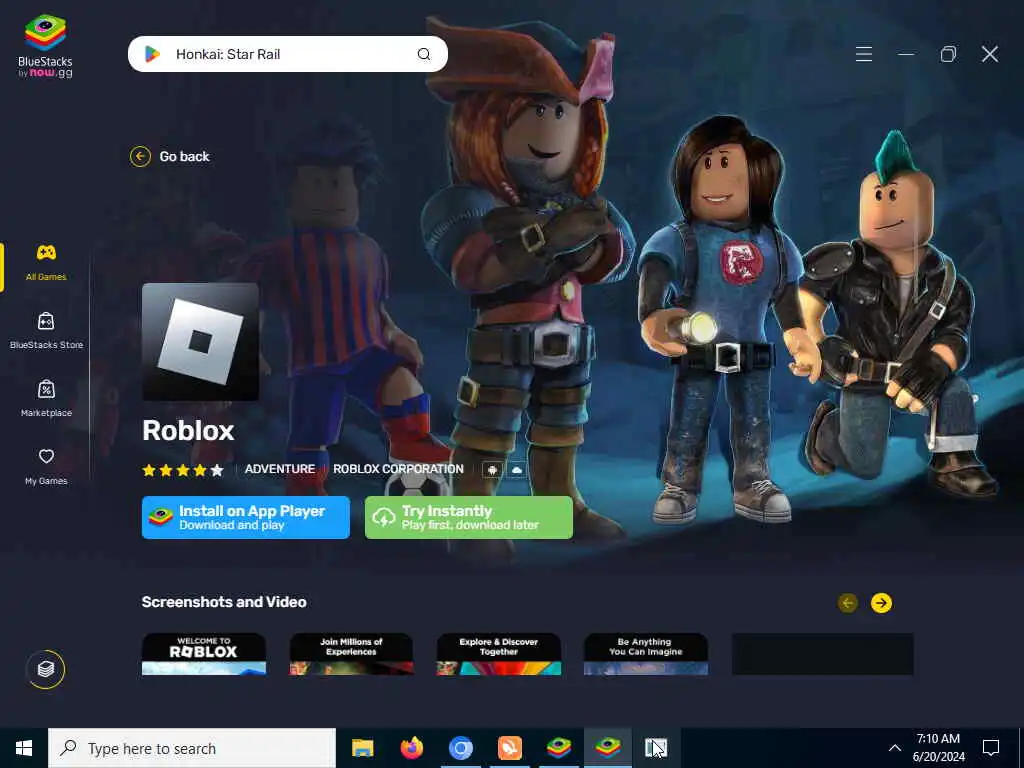The height and width of the screenshot is (768, 1024).
Task: Click the next screenshots arrow
Action: pyautogui.click(x=881, y=603)
